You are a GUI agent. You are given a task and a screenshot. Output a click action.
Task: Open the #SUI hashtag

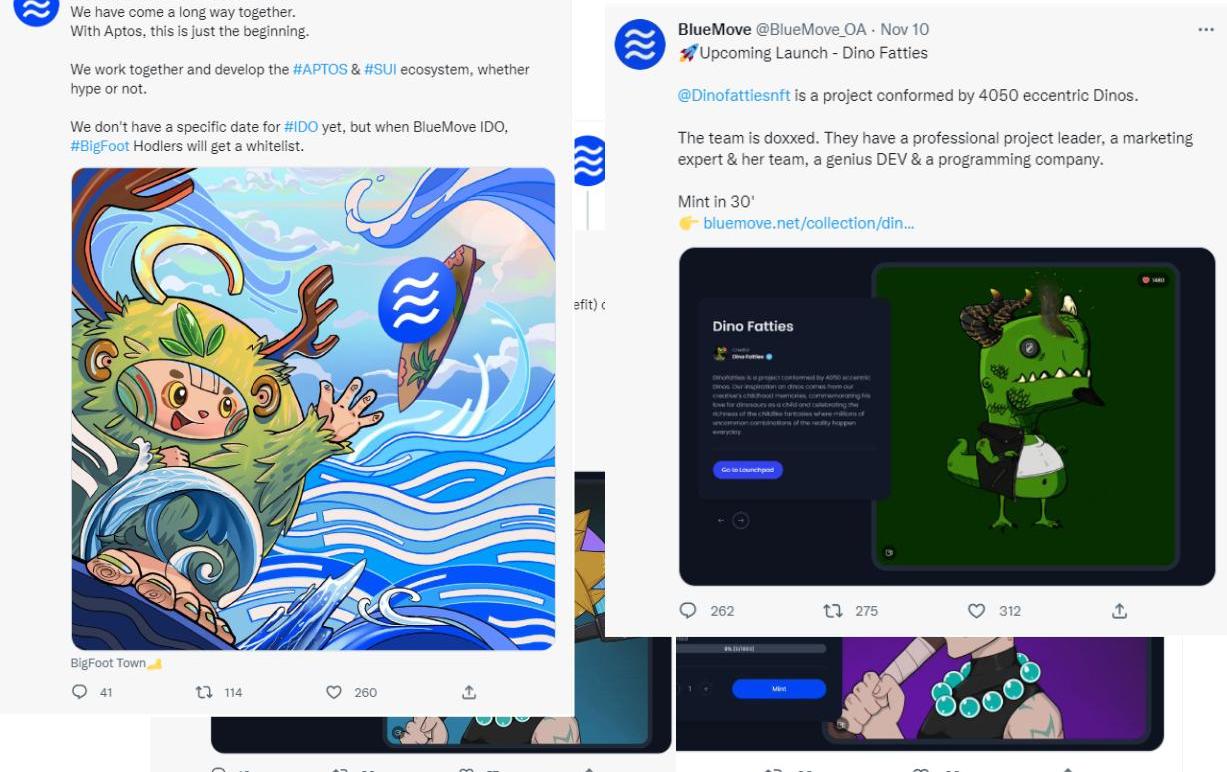point(380,70)
